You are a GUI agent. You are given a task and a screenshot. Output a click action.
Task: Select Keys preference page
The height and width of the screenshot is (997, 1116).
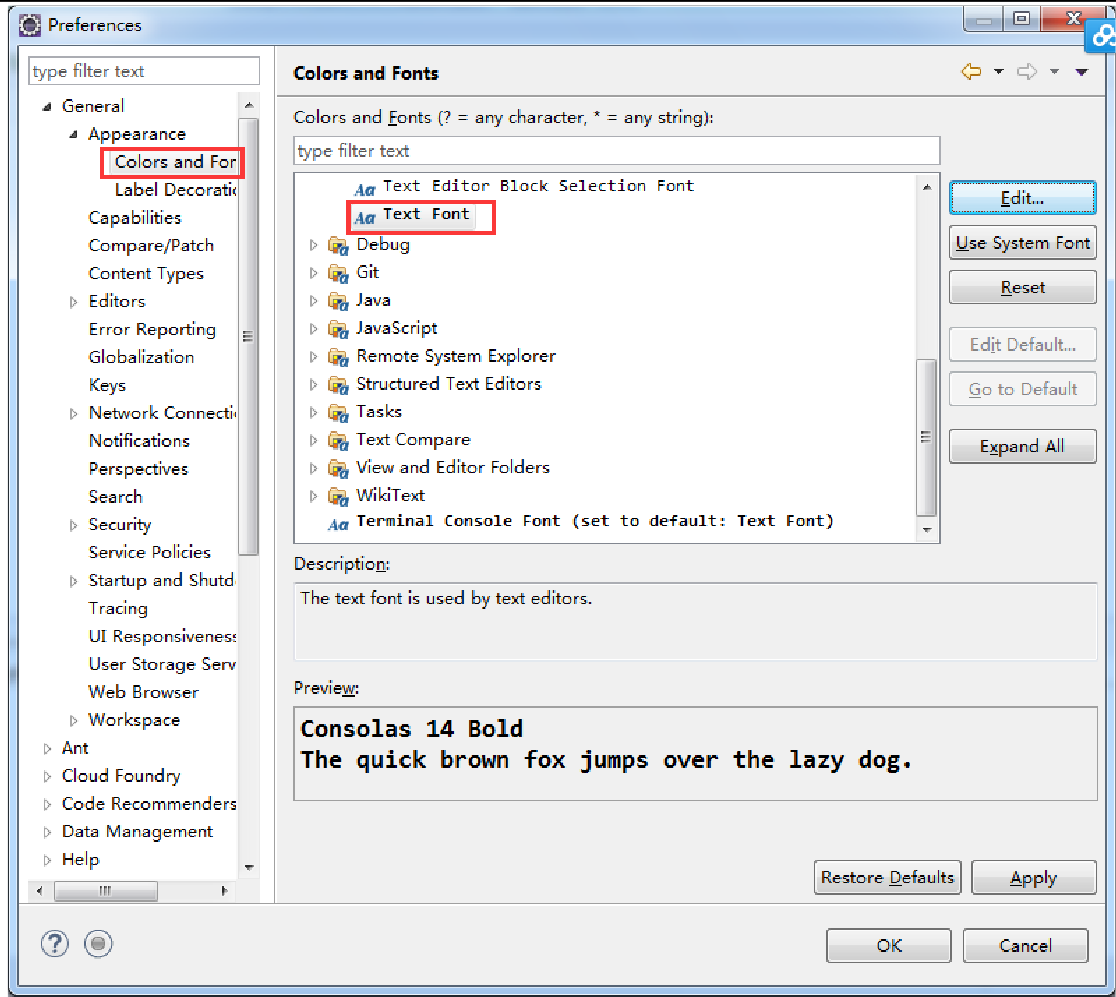coord(107,385)
